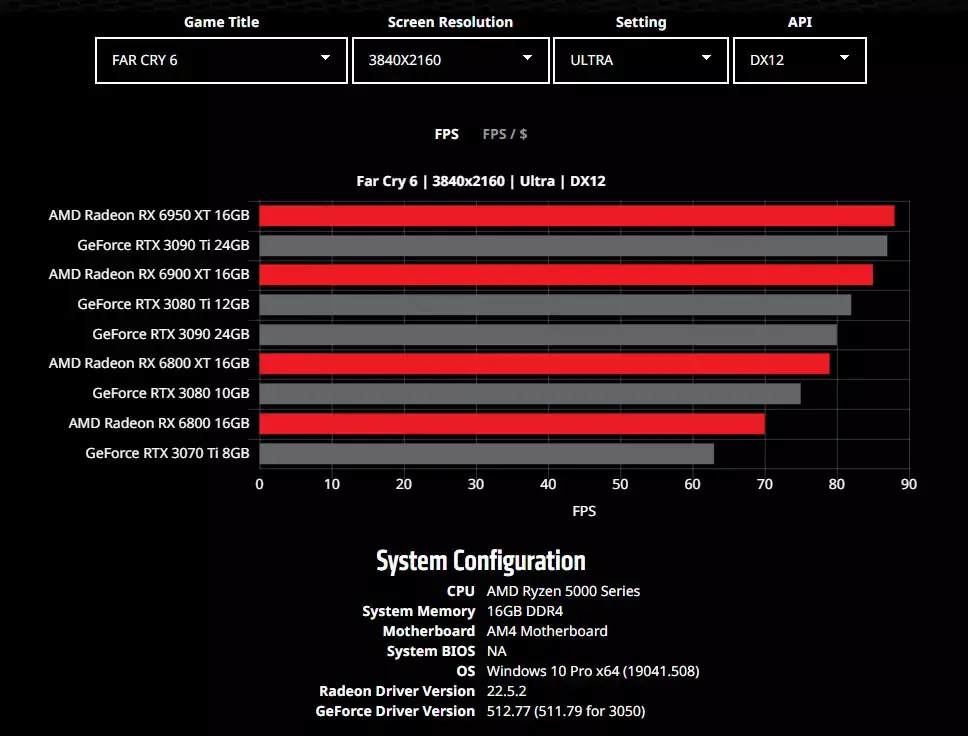
Task: Open the Game Title dropdown showing FAR CRY 6
Action: pos(222,61)
